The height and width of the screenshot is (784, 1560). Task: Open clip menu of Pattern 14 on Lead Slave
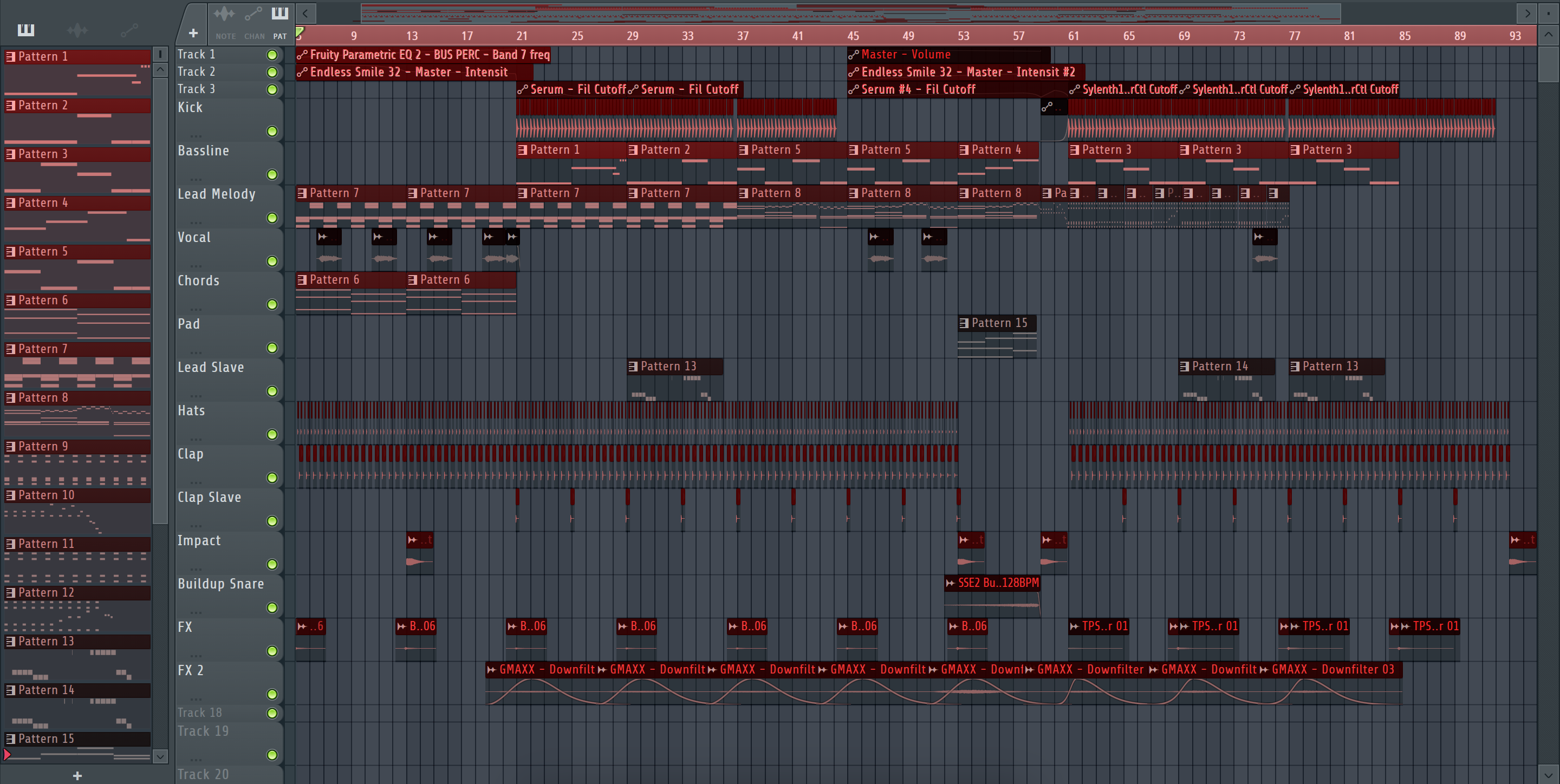tap(1184, 366)
